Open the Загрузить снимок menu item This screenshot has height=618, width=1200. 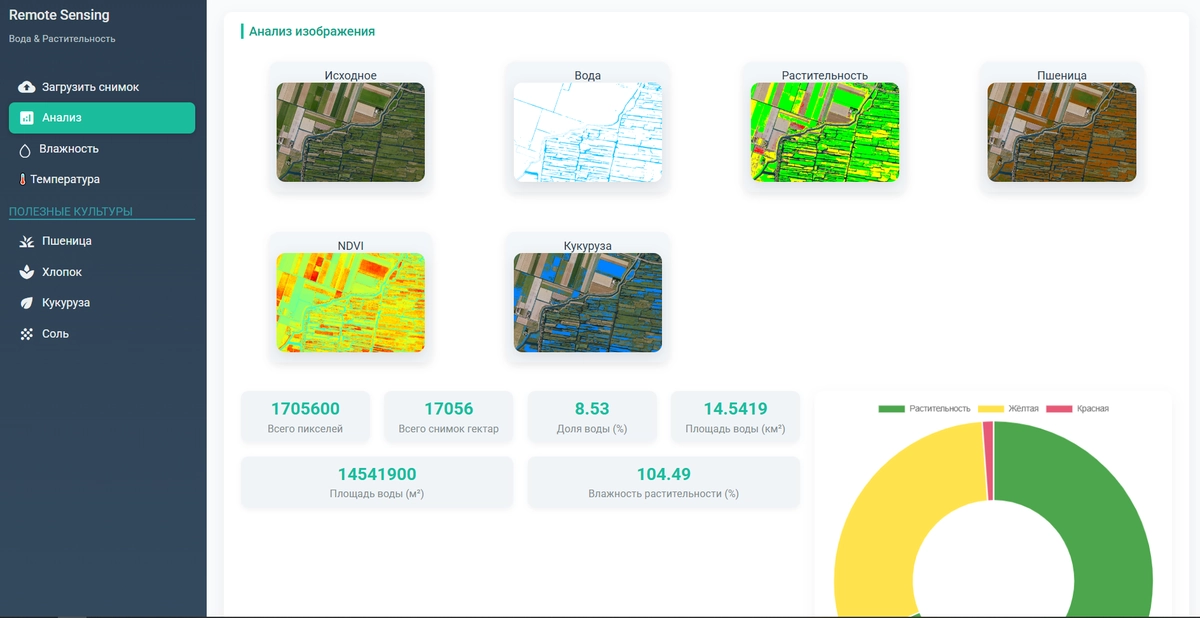102,87
